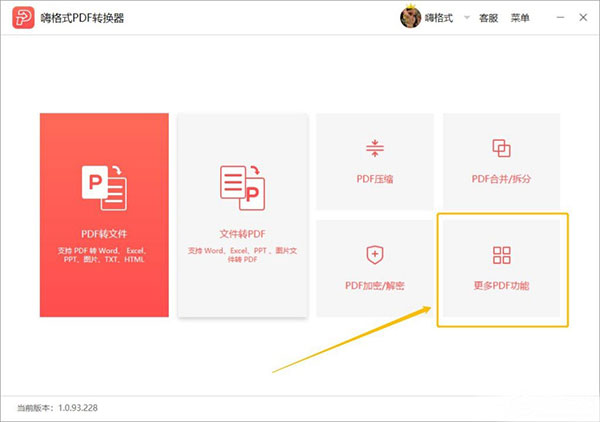Click the 更多PDF功能 four-squares icon
The width and height of the screenshot is (600, 422).
(x=501, y=254)
